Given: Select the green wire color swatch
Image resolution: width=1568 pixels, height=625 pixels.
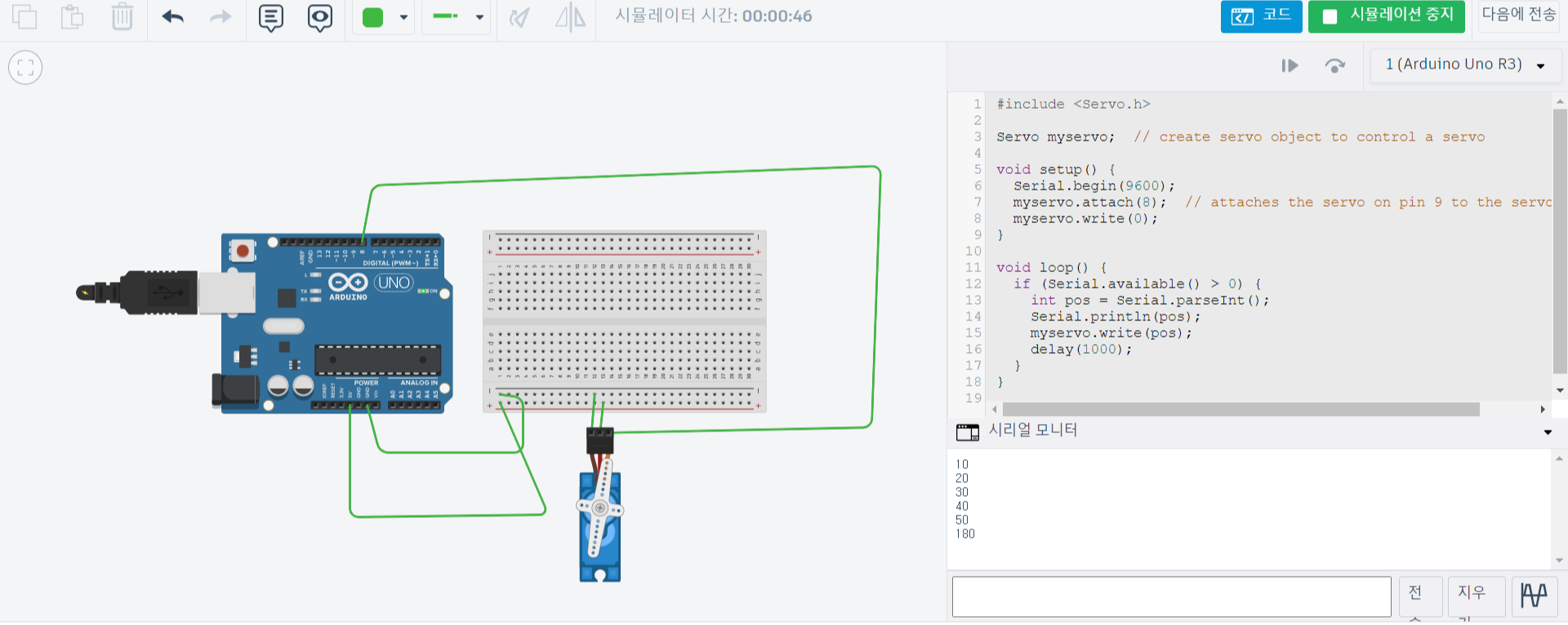Looking at the screenshot, I should point(373,17).
